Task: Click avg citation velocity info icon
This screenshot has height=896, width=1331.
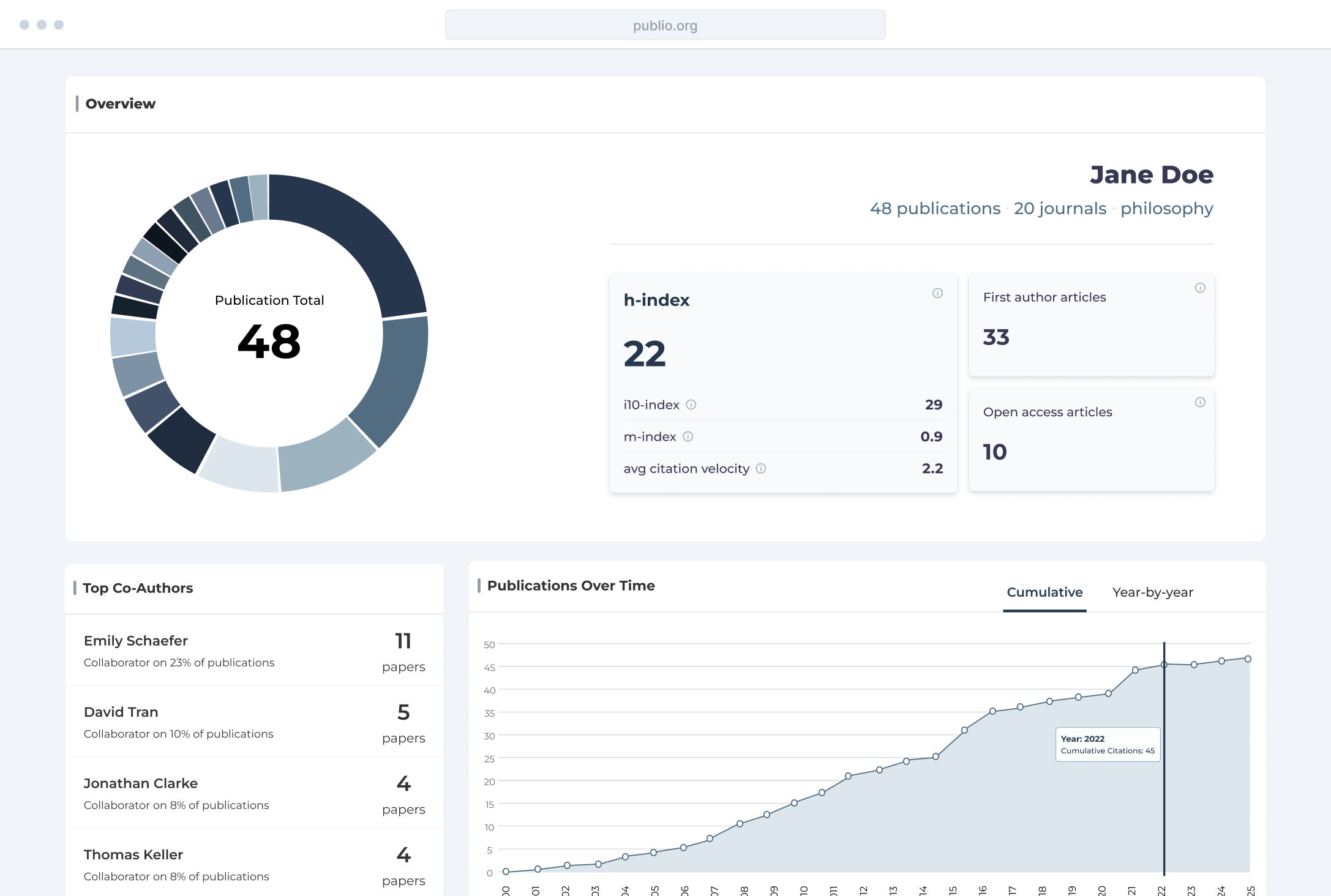Action: click(x=761, y=468)
